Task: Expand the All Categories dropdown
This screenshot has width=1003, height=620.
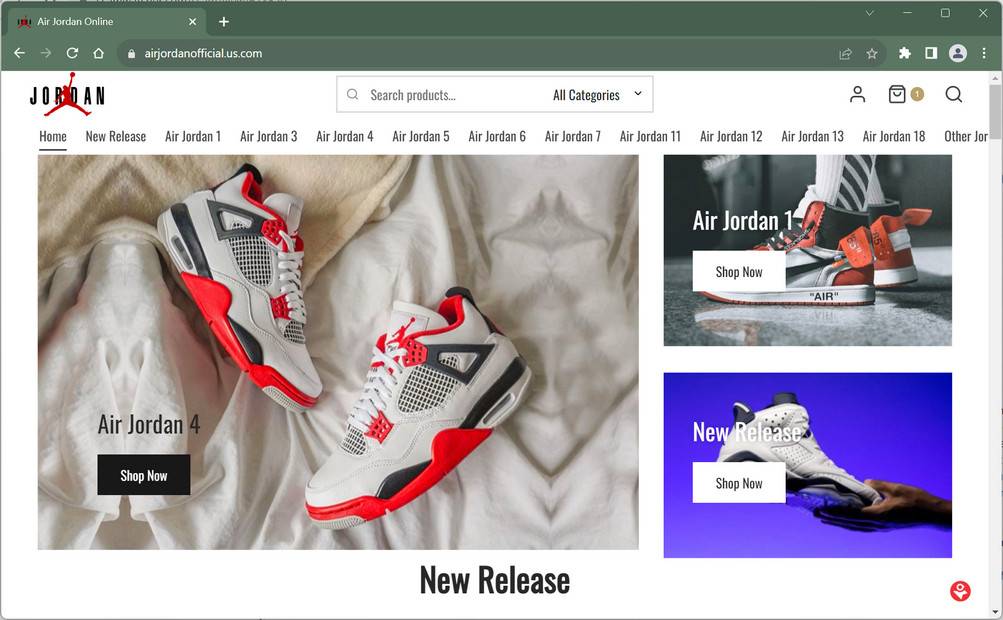Action: [x=597, y=95]
